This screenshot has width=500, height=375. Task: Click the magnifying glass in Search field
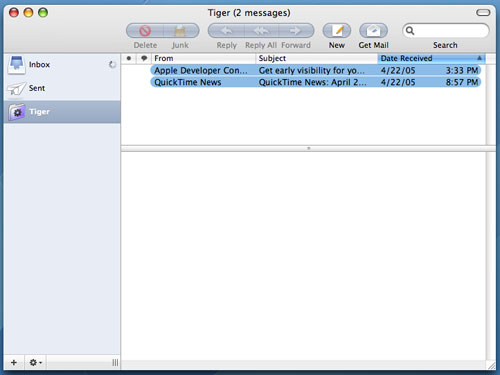410,31
